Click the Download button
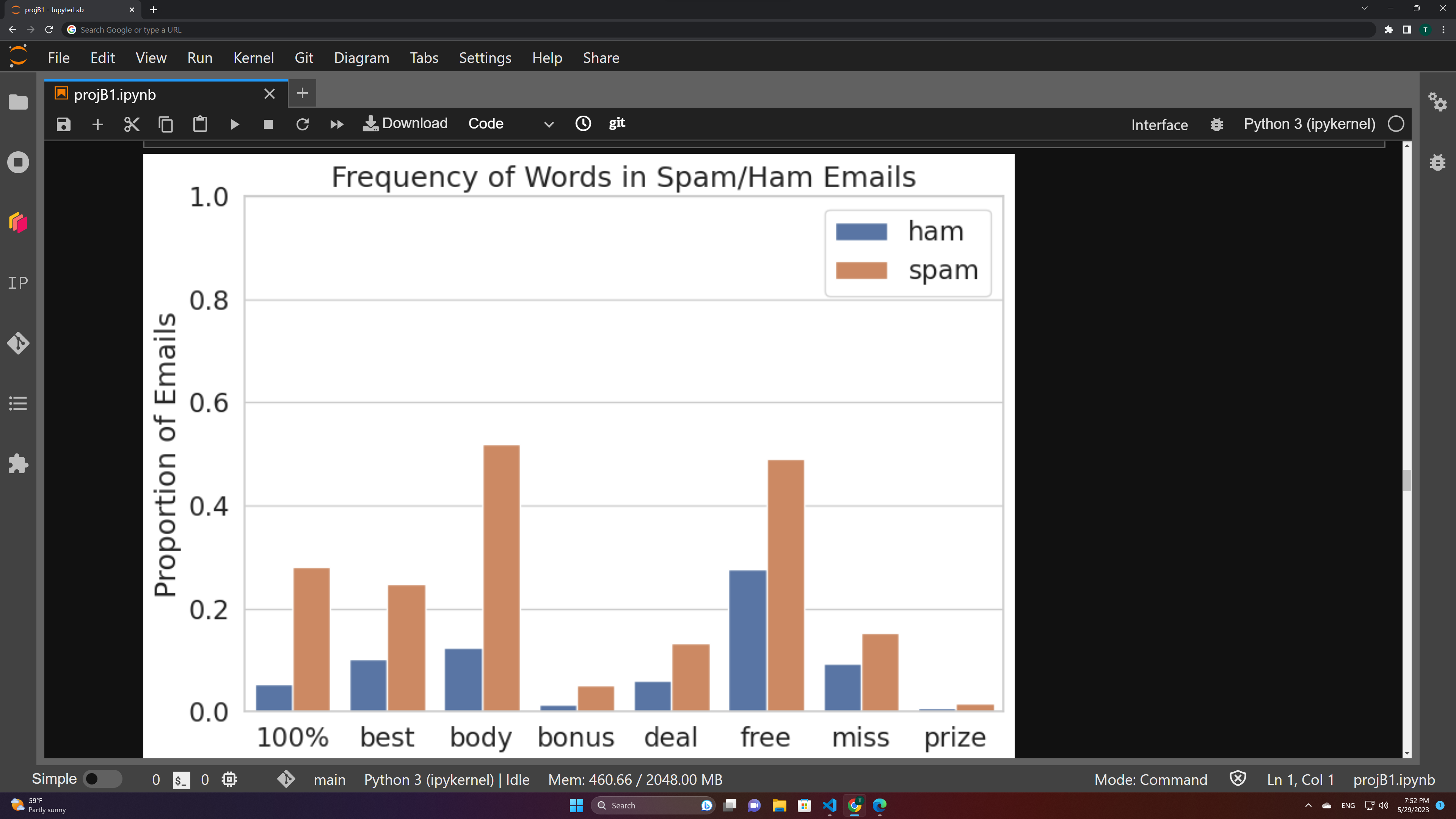Viewport: 1456px width, 819px height. (x=405, y=123)
